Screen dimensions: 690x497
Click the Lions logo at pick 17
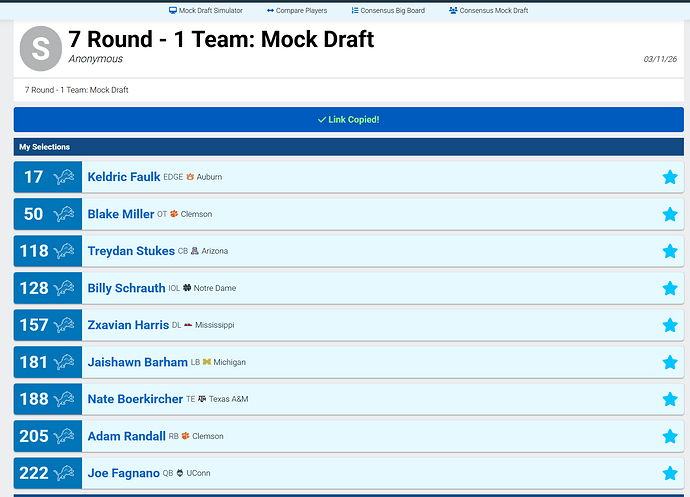pyautogui.click(x=64, y=177)
